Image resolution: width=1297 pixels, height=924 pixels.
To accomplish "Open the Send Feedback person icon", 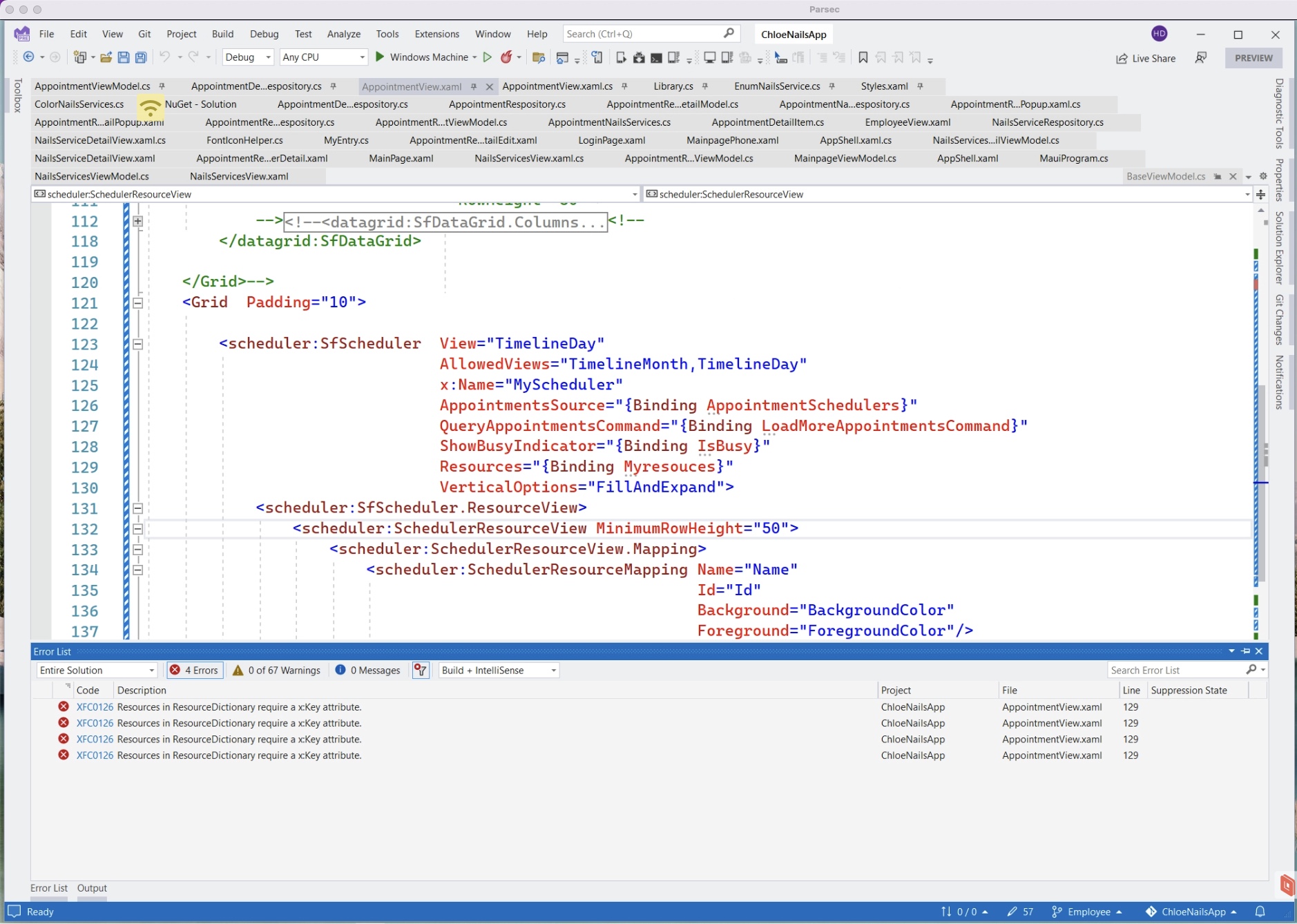I will tap(1201, 58).
